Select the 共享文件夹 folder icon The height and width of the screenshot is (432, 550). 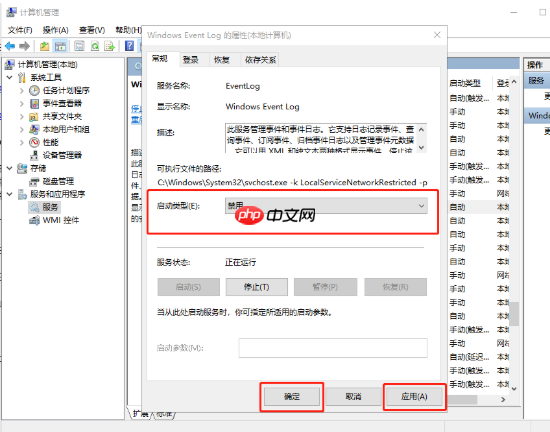[34, 116]
